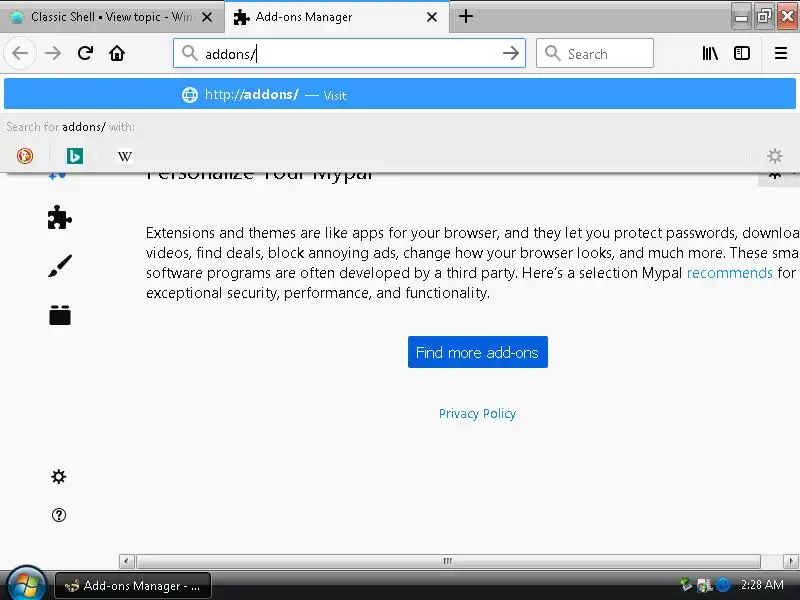
Task: Reload the current page
Action: 85,53
